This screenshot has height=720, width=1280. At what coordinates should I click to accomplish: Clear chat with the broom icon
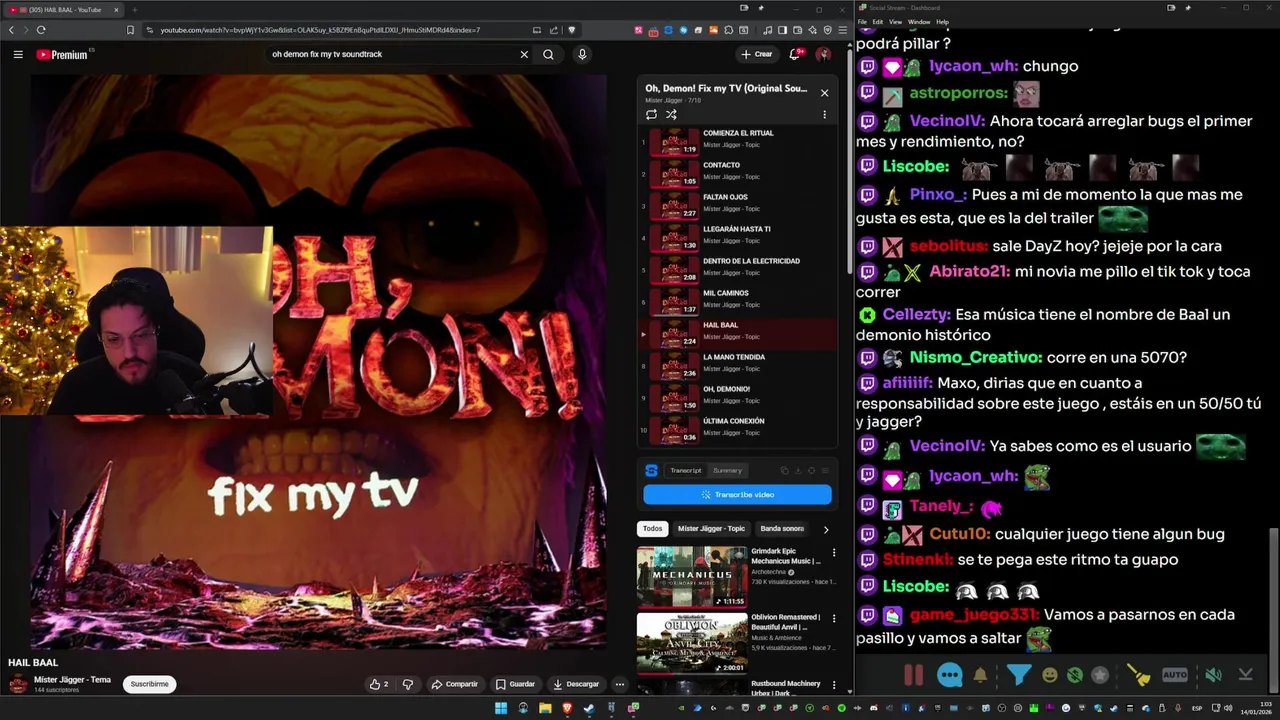point(1139,675)
